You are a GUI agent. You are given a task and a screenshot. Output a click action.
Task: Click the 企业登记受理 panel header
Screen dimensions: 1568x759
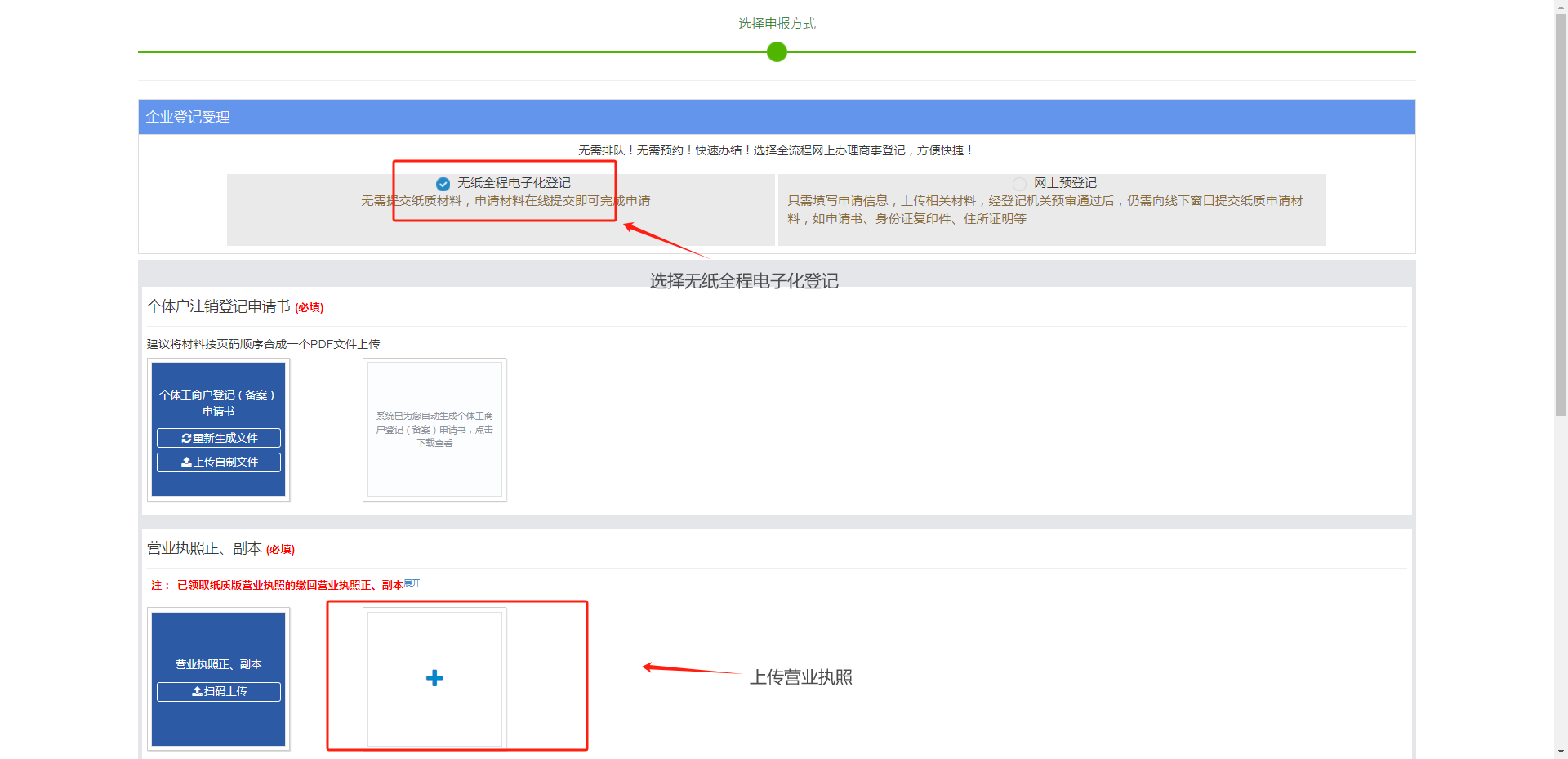coord(188,117)
